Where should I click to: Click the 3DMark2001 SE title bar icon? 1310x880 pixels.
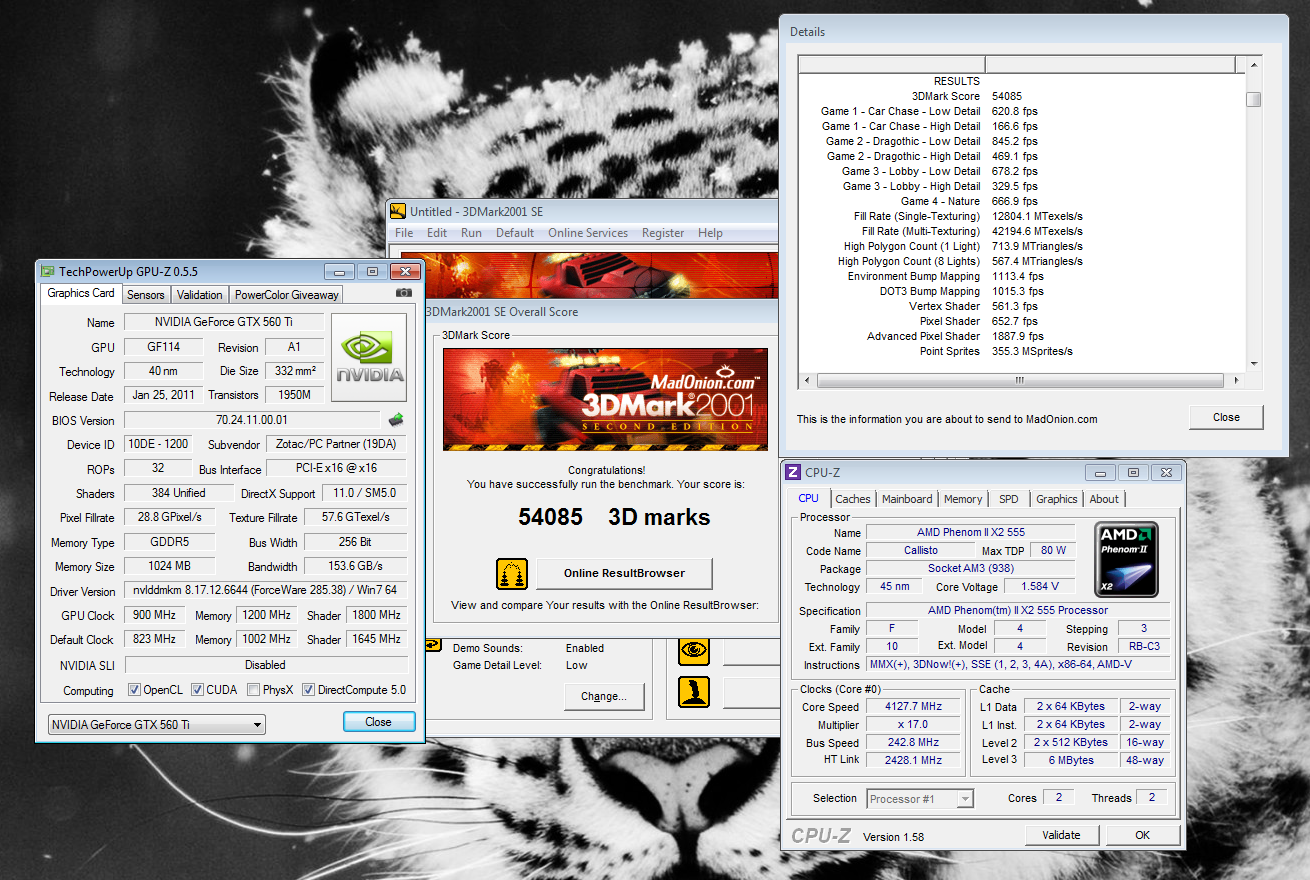[x=398, y=211]
